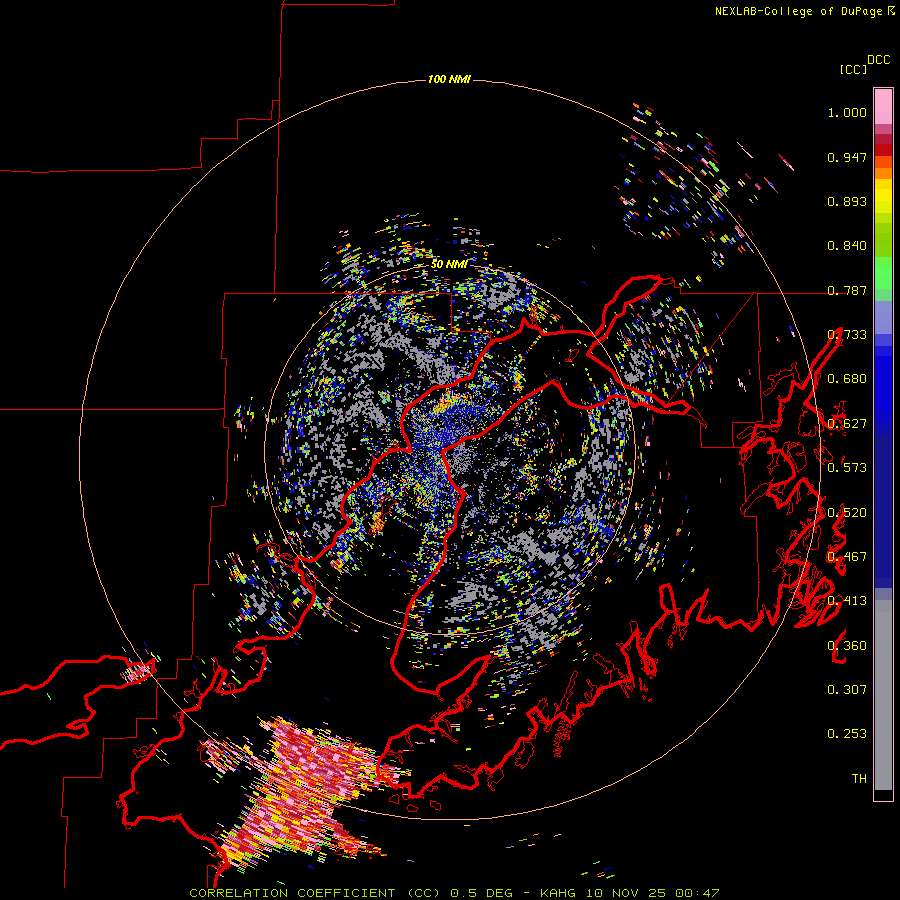The width and height of the screenshot is (900, 900).
Task: Click the 0.627 scale value
Action: pyautogui.click(x=847, y=424)
